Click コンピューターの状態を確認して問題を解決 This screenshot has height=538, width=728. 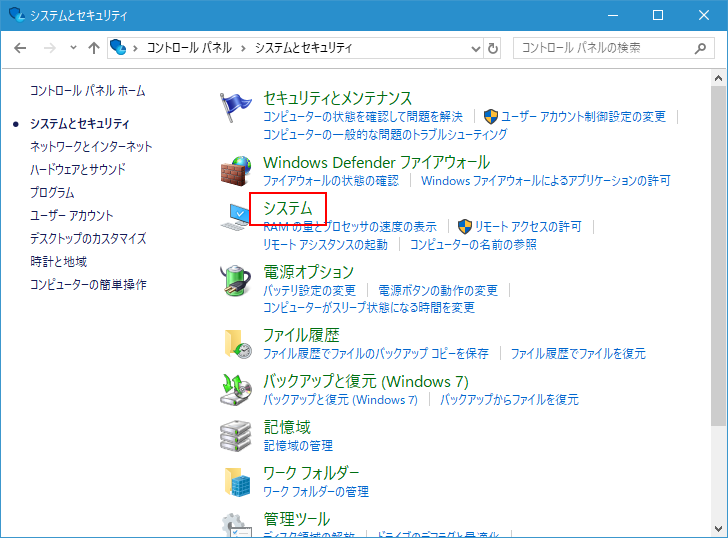point(363,117)
